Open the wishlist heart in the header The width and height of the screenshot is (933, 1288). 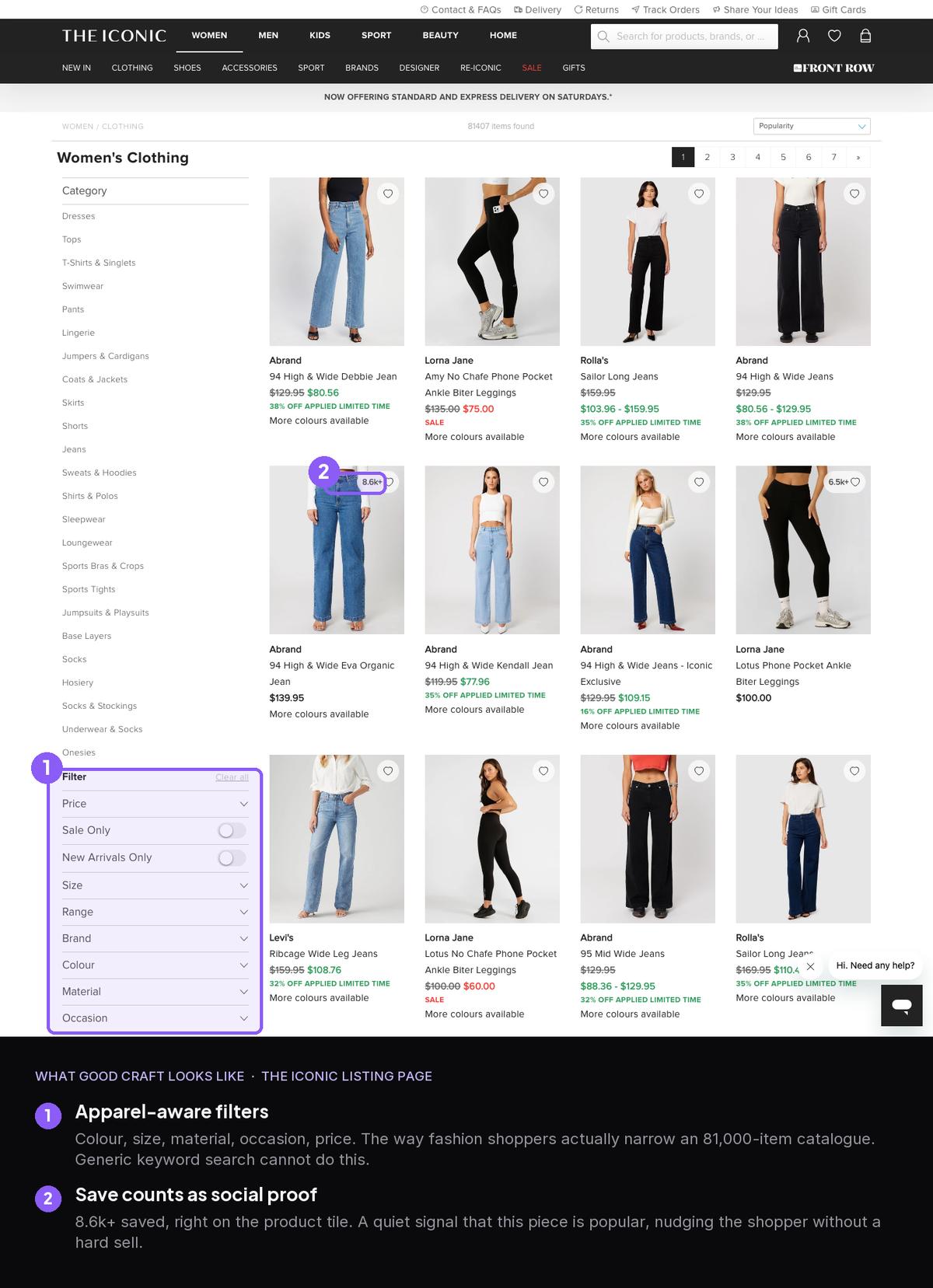tap(834, 36)
